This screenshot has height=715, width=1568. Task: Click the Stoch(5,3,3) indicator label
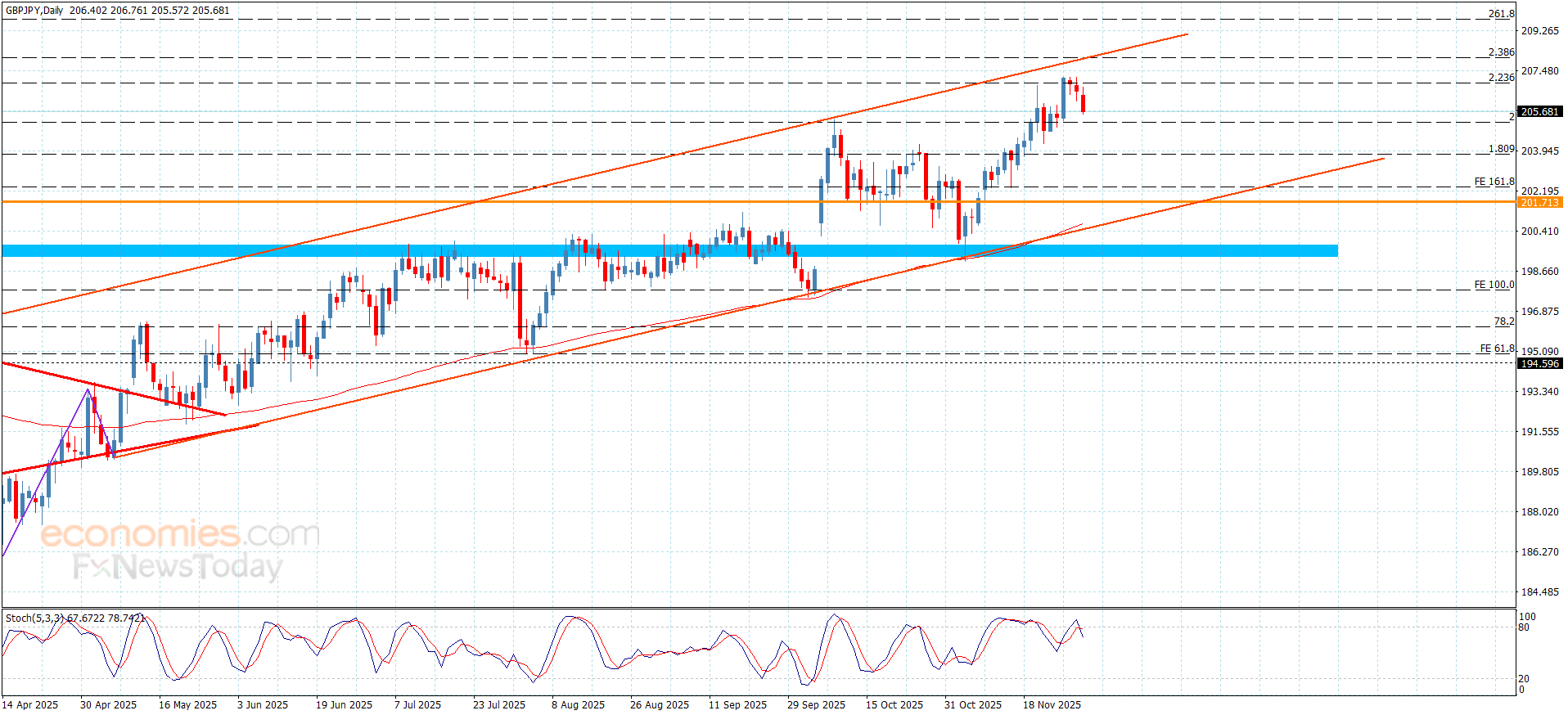34,618
